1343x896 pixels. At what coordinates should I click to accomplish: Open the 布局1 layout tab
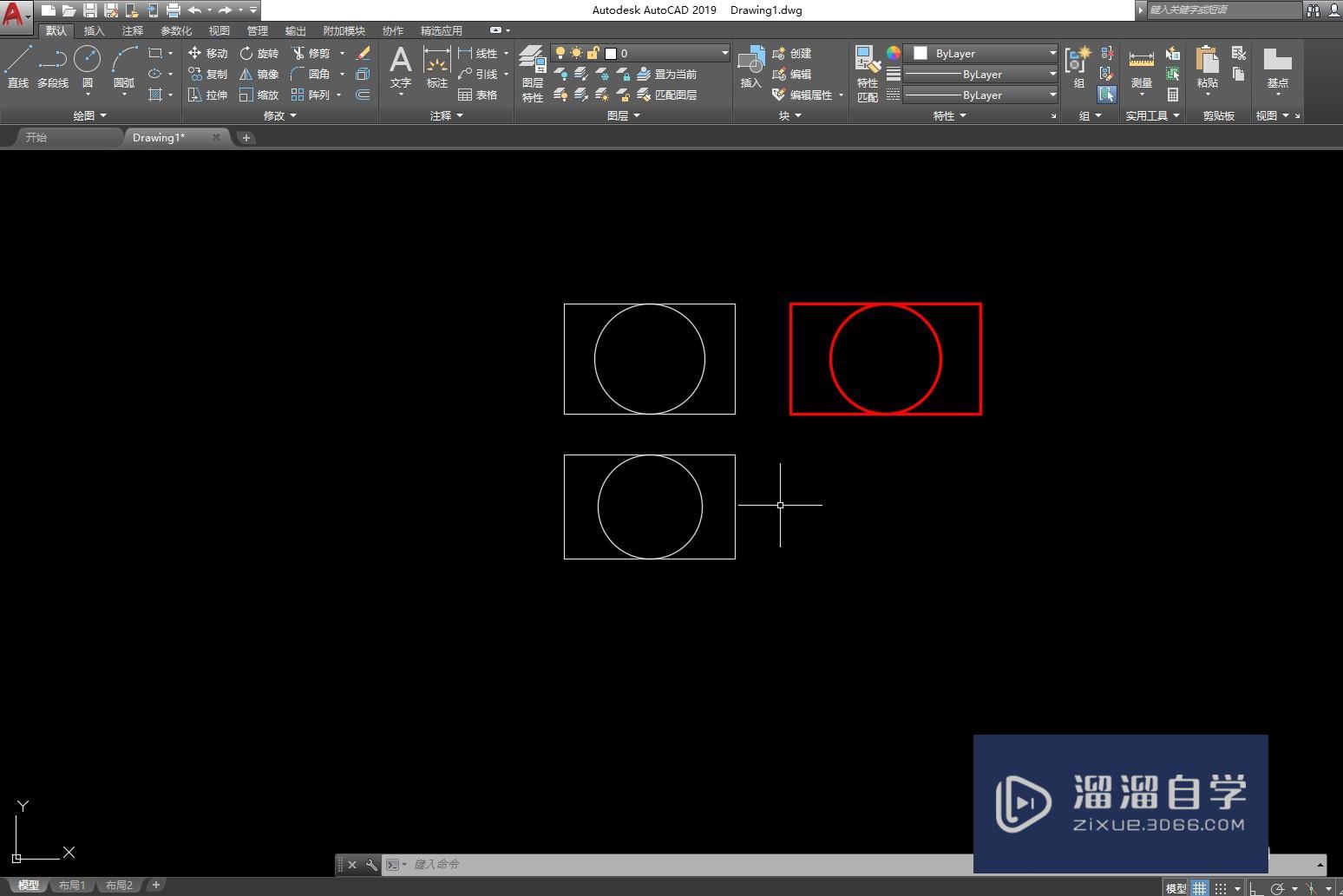pos(72,886)
